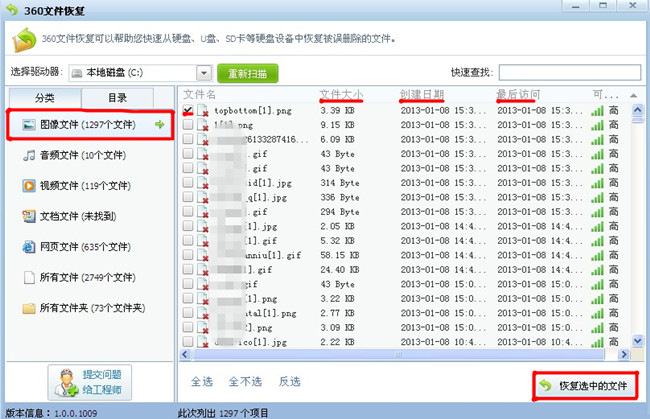Sort by 创建日期 column header

point(422,95)
